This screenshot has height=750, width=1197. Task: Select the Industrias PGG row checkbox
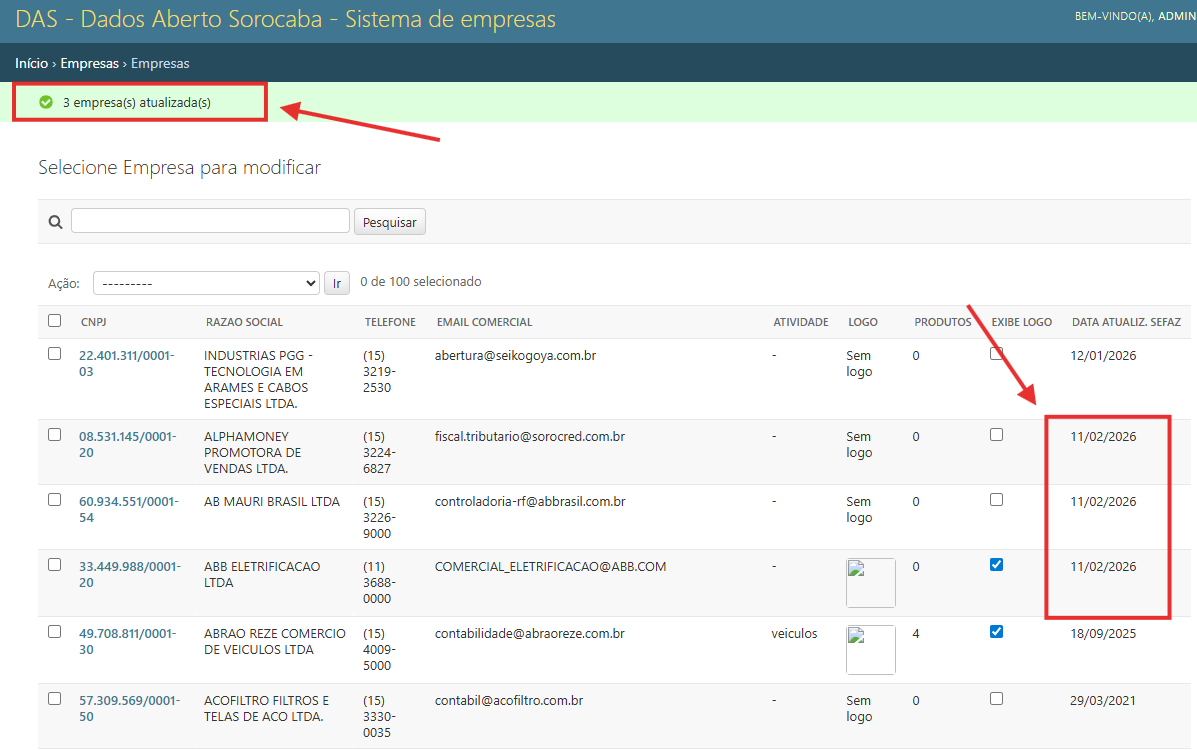pos(54,354)
